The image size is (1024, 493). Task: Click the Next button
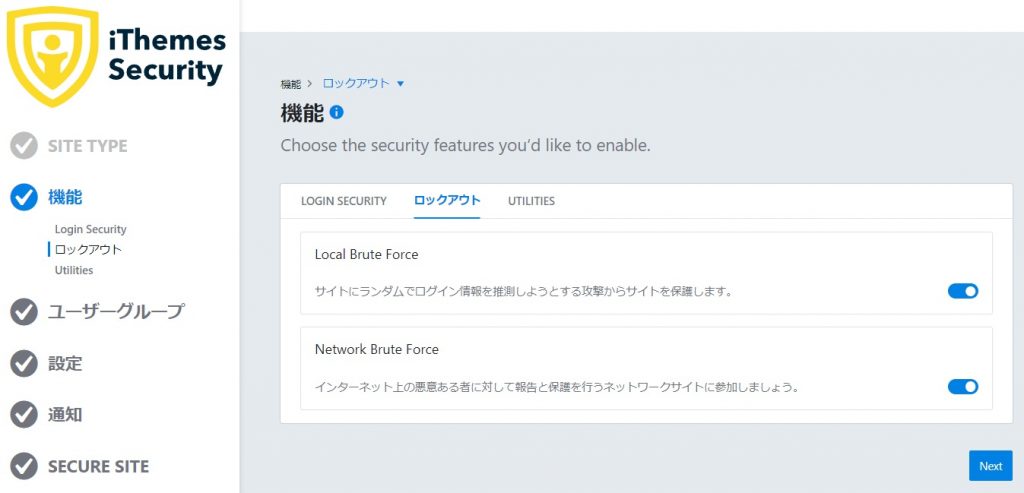coord(991,466)
